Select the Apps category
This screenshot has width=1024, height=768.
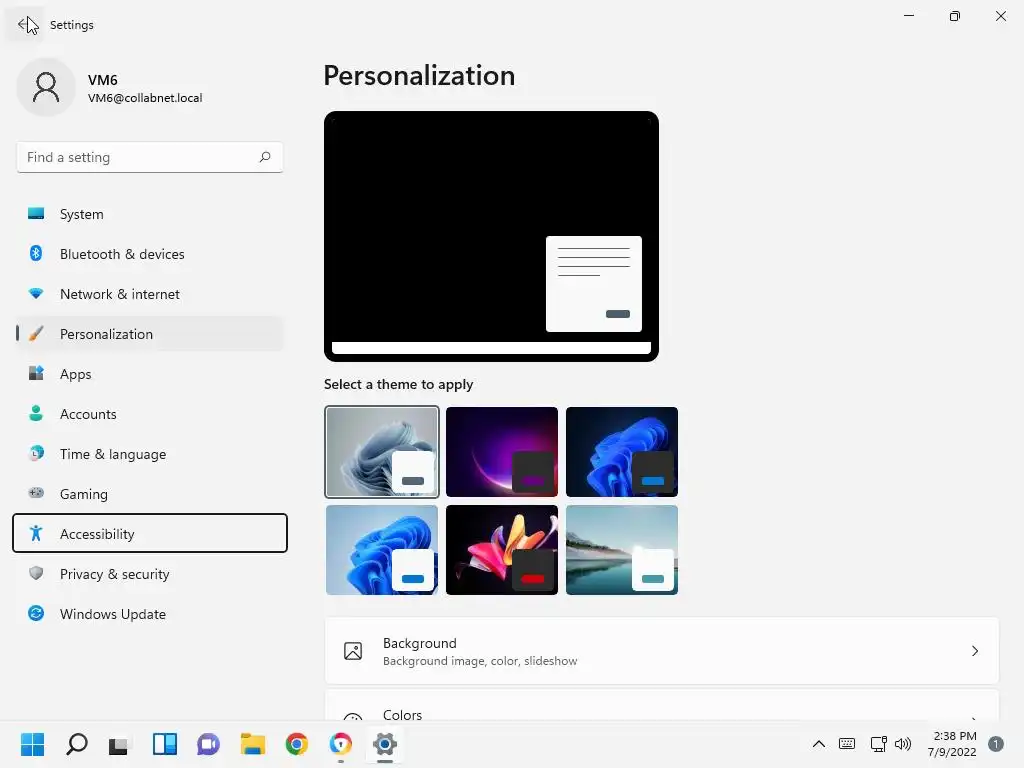pos(150,374)
